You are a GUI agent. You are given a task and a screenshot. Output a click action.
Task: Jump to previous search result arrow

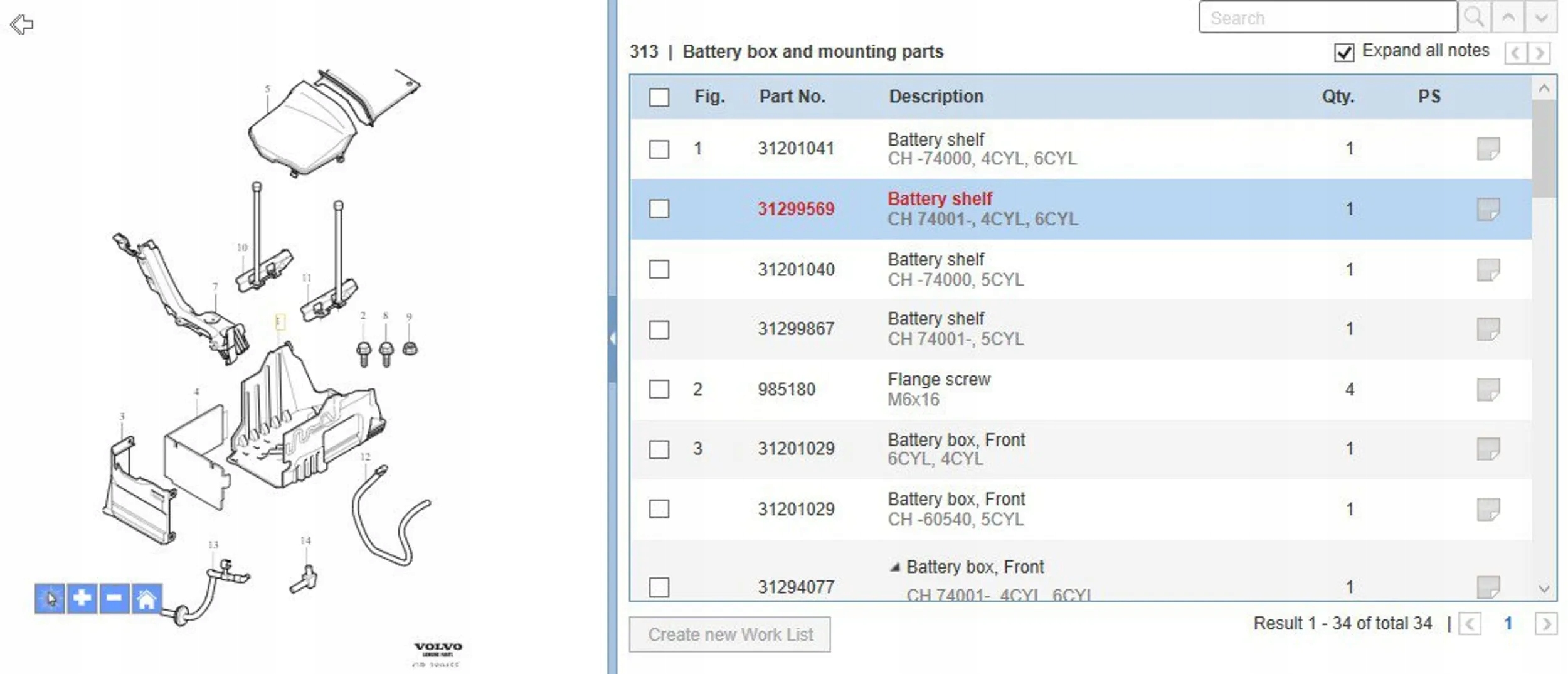(1508, 18)
